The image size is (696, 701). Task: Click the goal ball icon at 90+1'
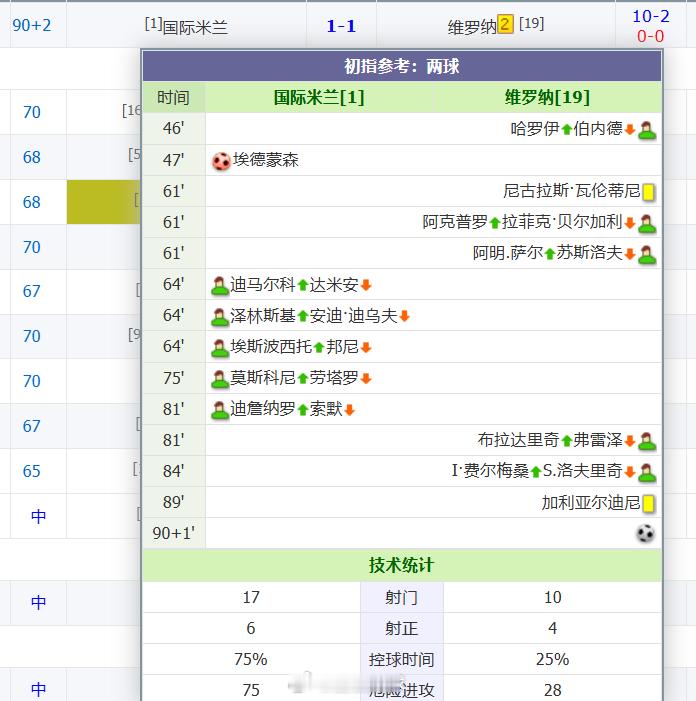pyautogui.click(x=646, y=533)
